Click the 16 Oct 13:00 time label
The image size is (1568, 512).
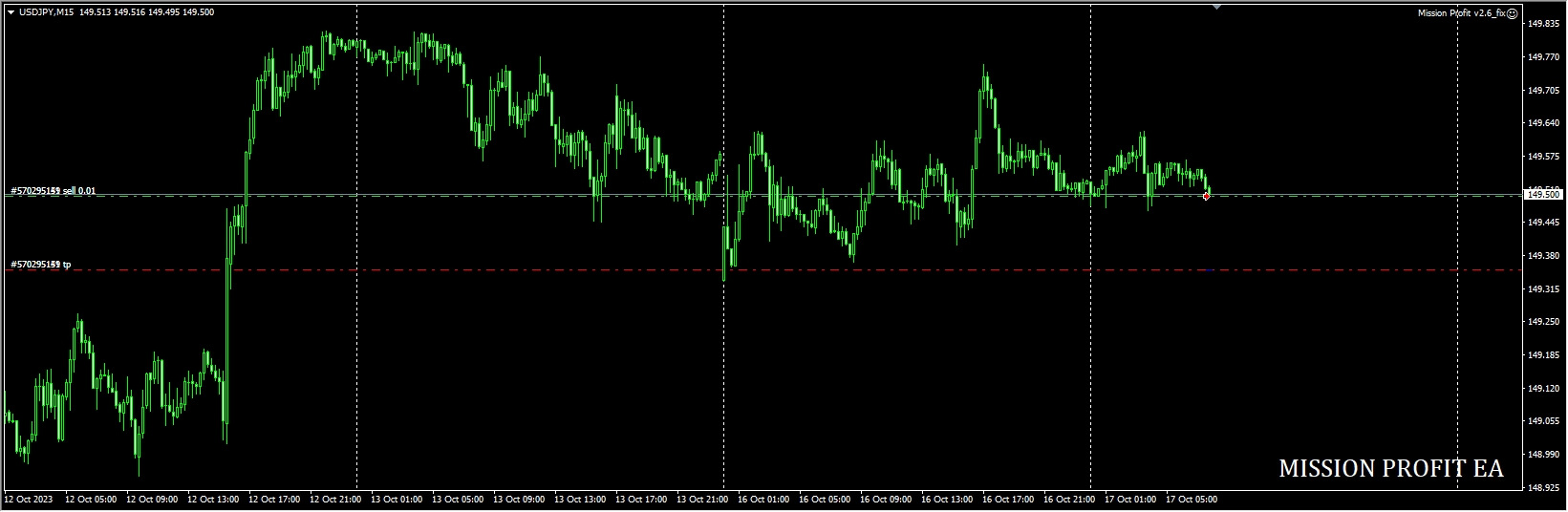[x=946, y=499]
